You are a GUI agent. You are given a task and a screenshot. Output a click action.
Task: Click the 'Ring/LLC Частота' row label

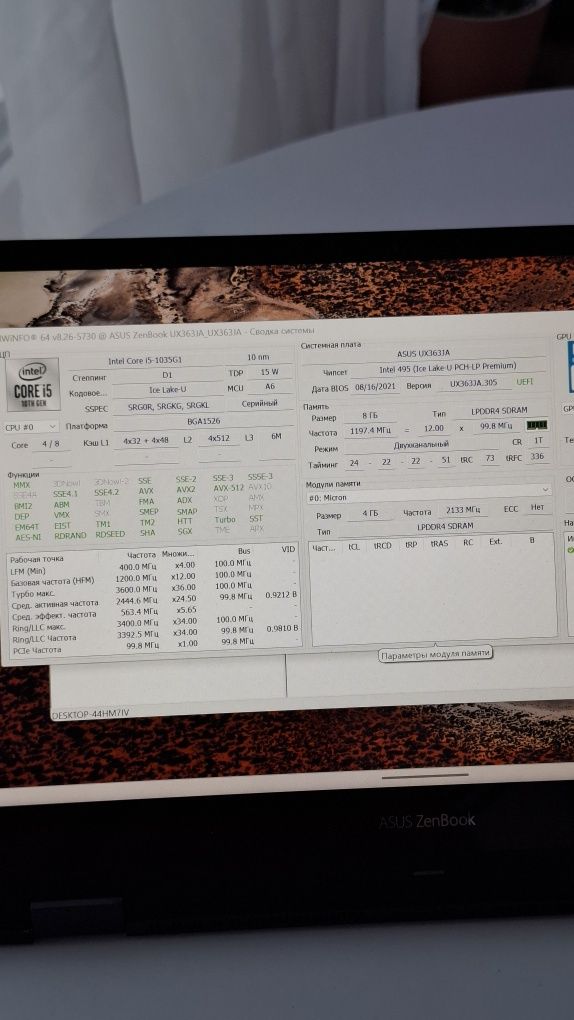[x=44, y=639]
